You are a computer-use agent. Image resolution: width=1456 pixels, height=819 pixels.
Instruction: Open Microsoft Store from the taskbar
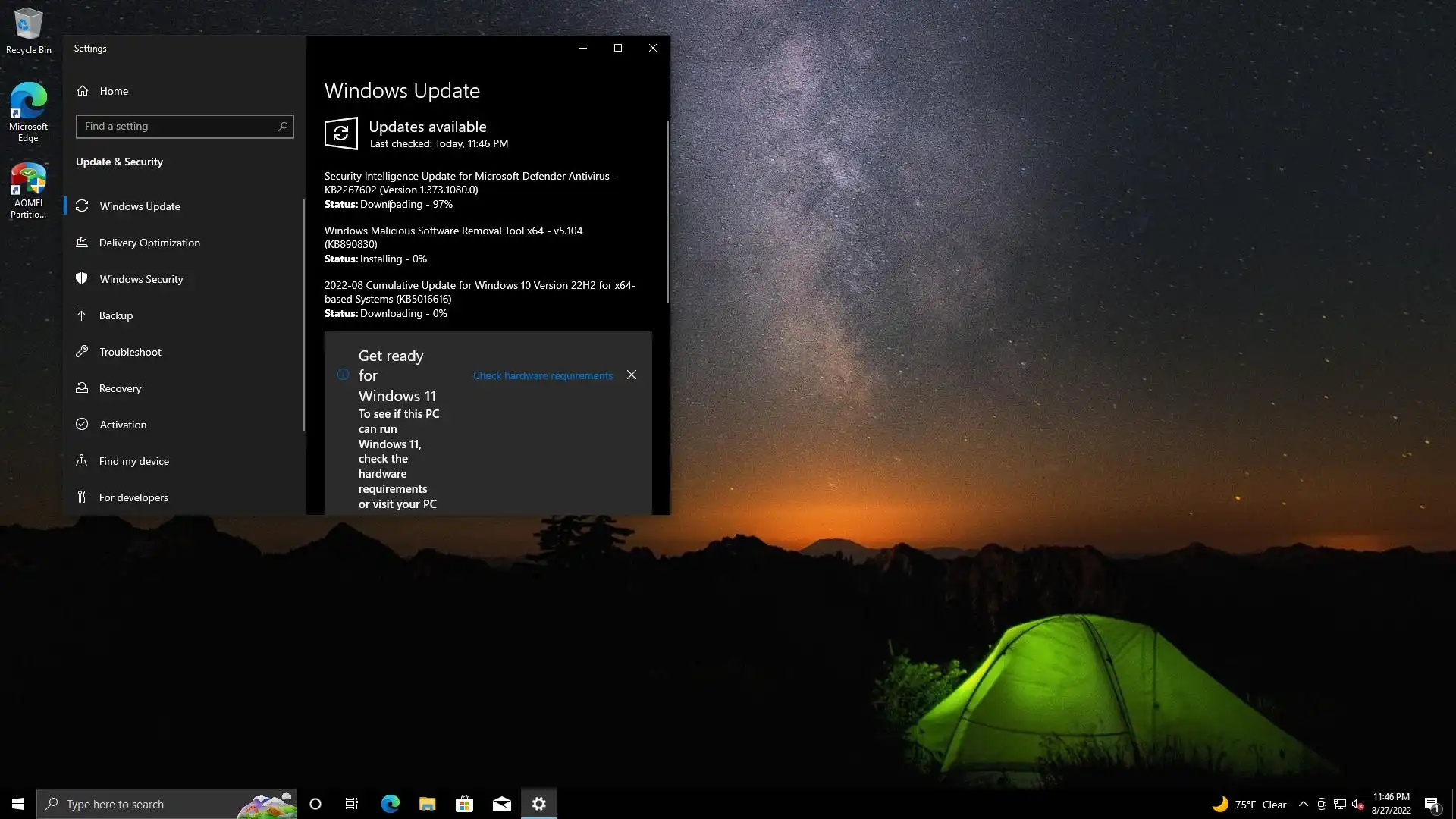(x=464, y=804)
